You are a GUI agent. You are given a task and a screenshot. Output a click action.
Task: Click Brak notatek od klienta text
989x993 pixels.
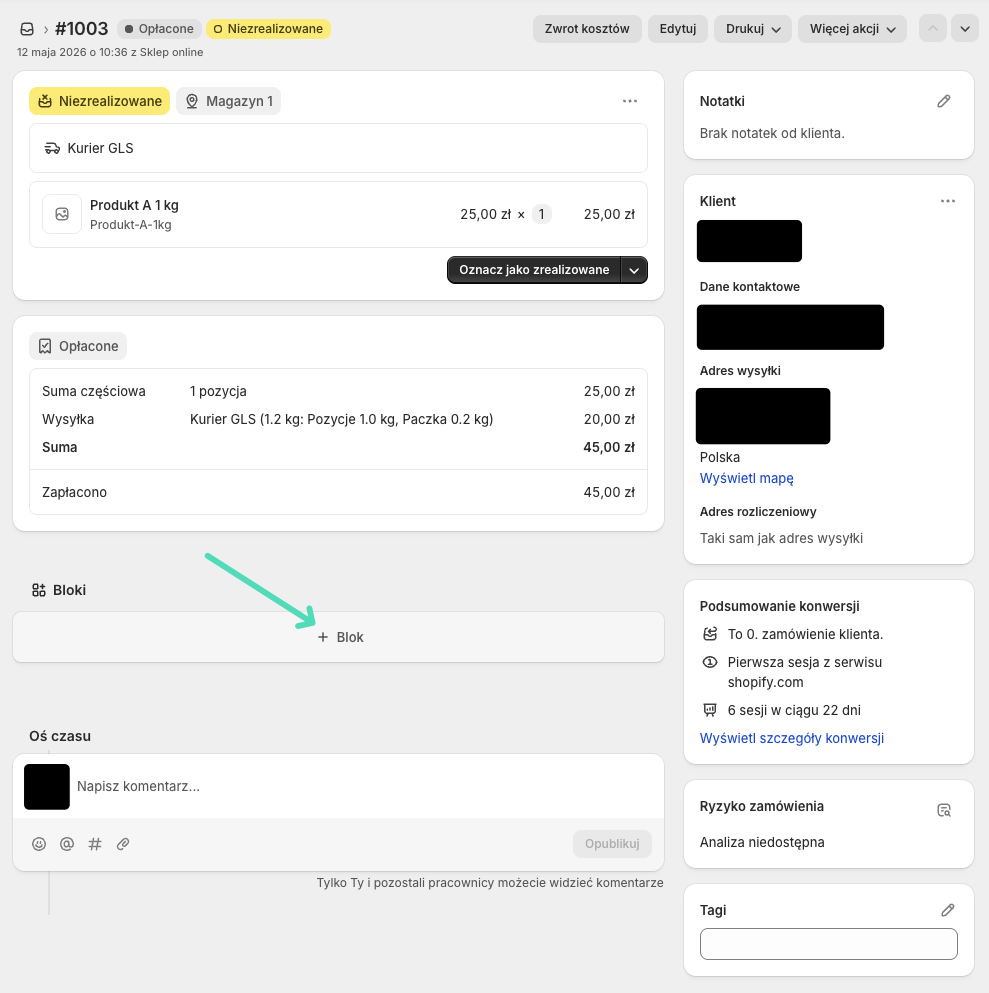(772, 134)
